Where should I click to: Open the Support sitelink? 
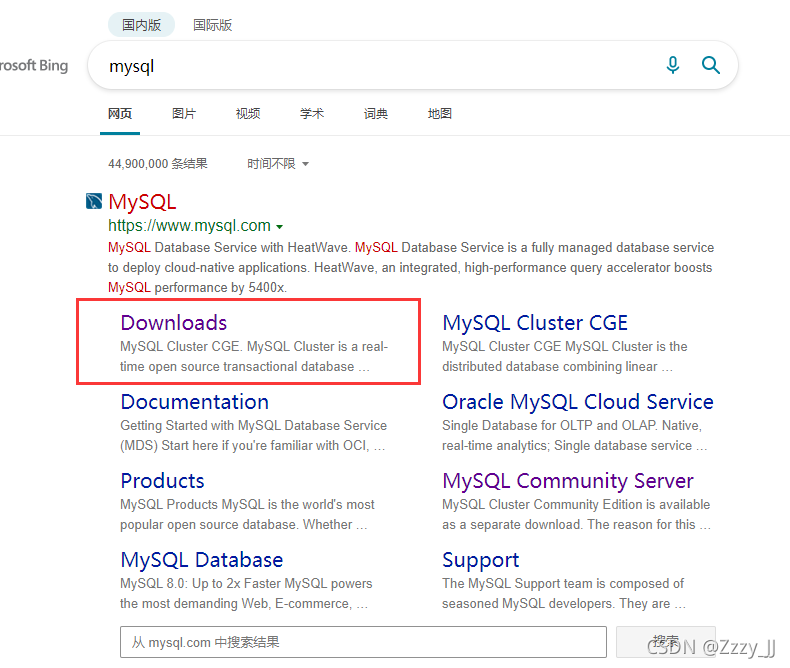[x=481, y=560]
